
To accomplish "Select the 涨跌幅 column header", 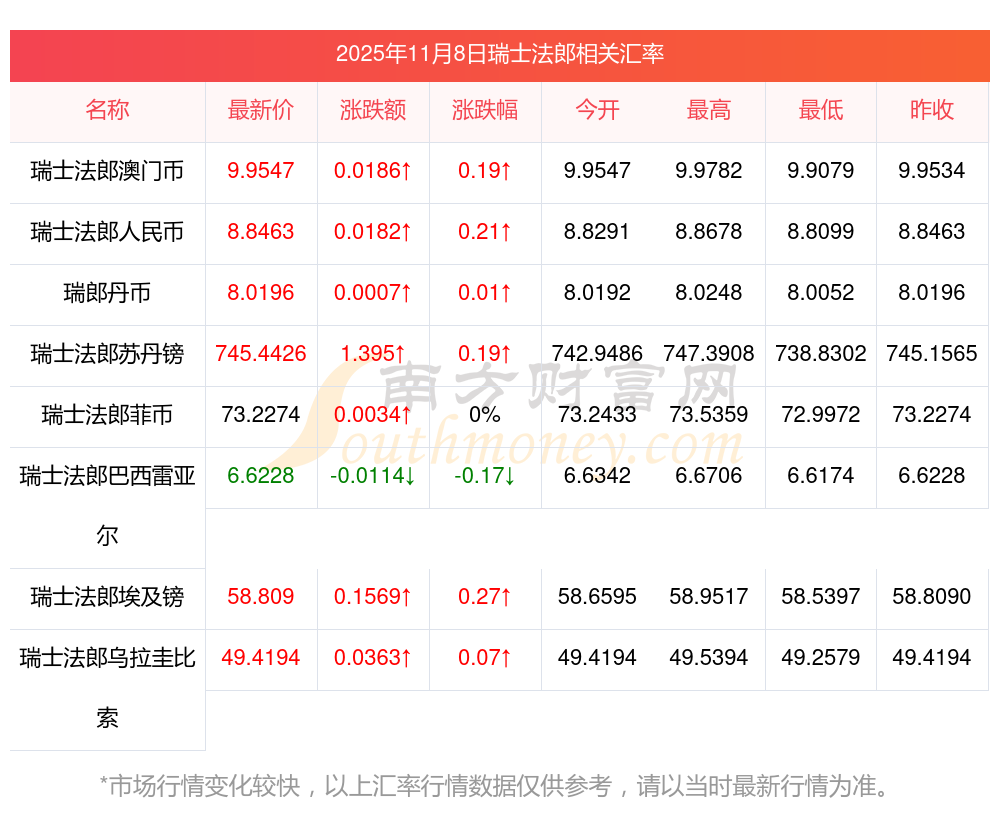I will [x=485, y=110].
